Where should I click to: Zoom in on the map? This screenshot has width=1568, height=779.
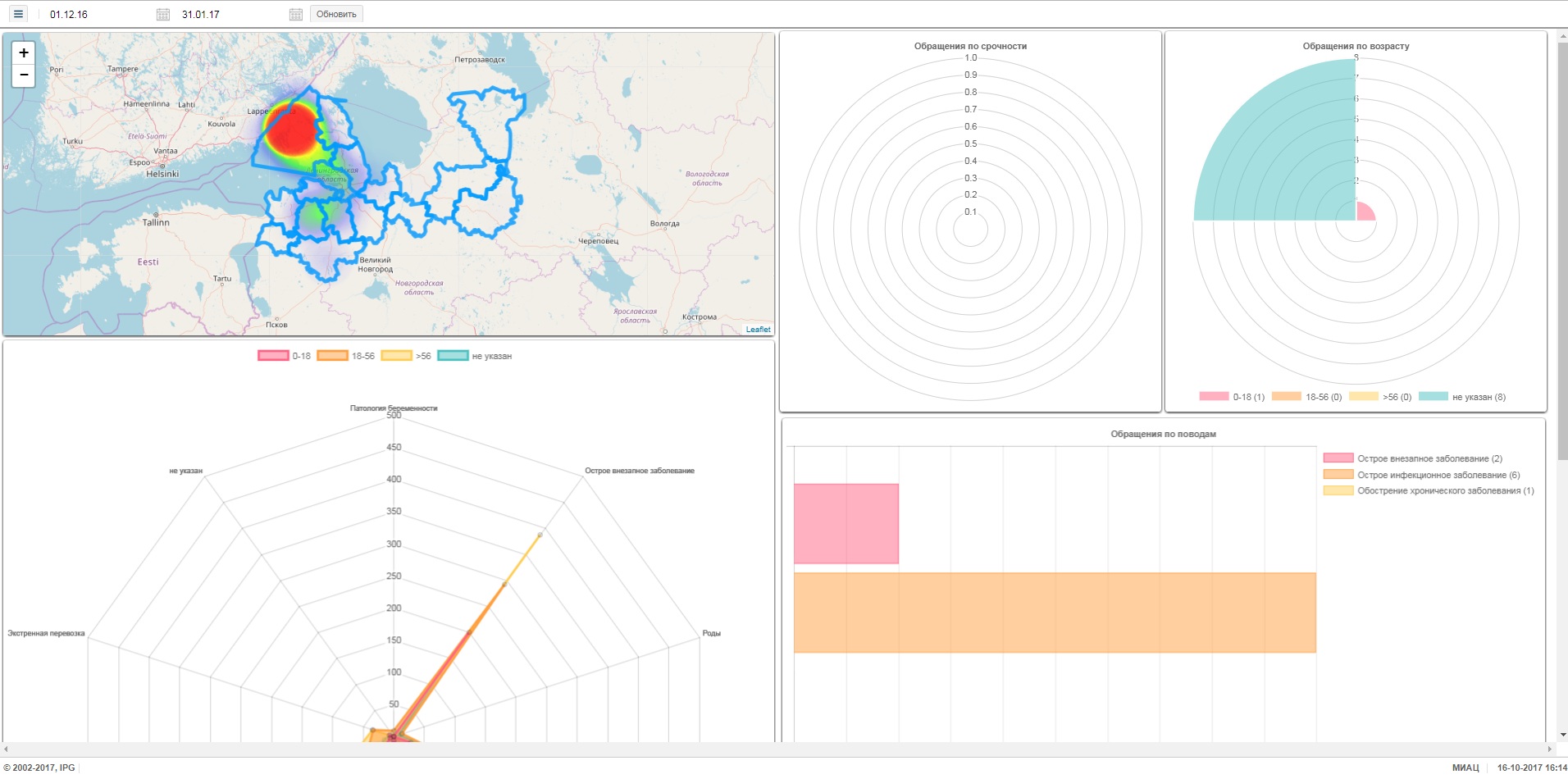click(24, 52)
